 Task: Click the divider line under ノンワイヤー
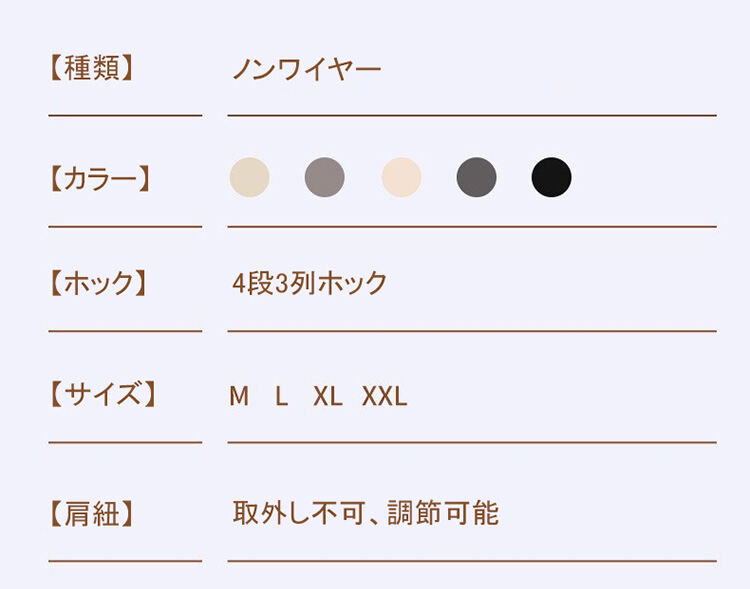(472, 115)
